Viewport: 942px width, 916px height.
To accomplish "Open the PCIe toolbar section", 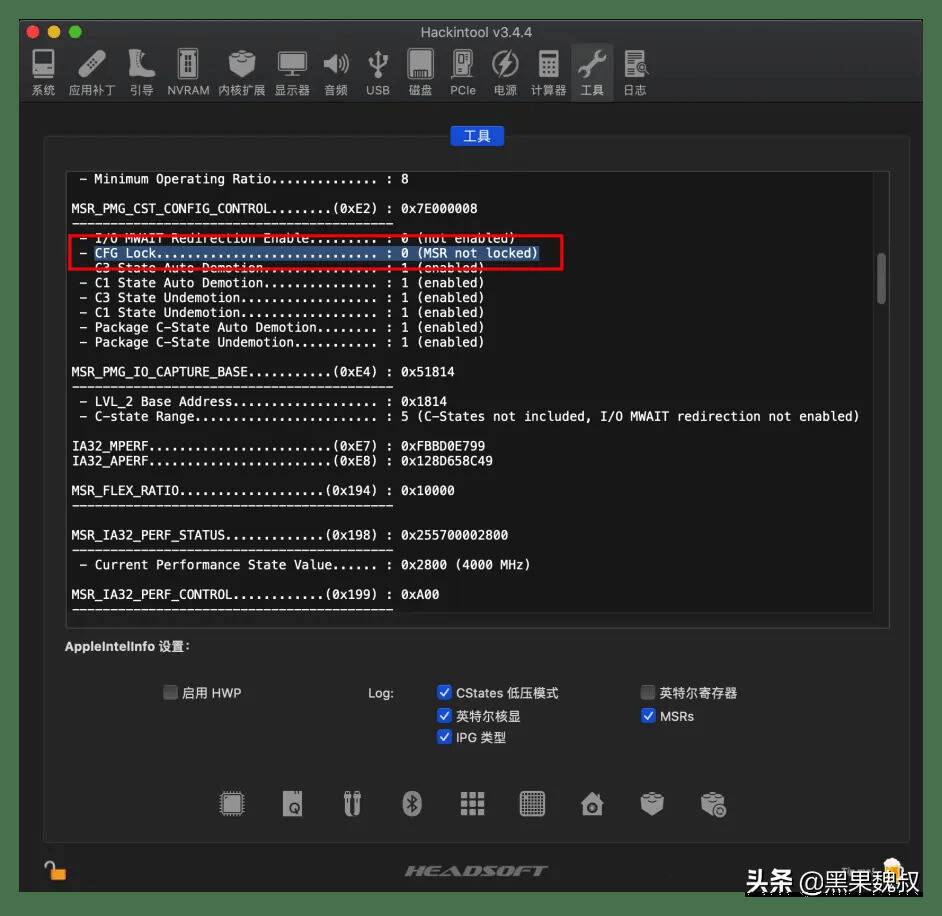I will click(463, 72).
